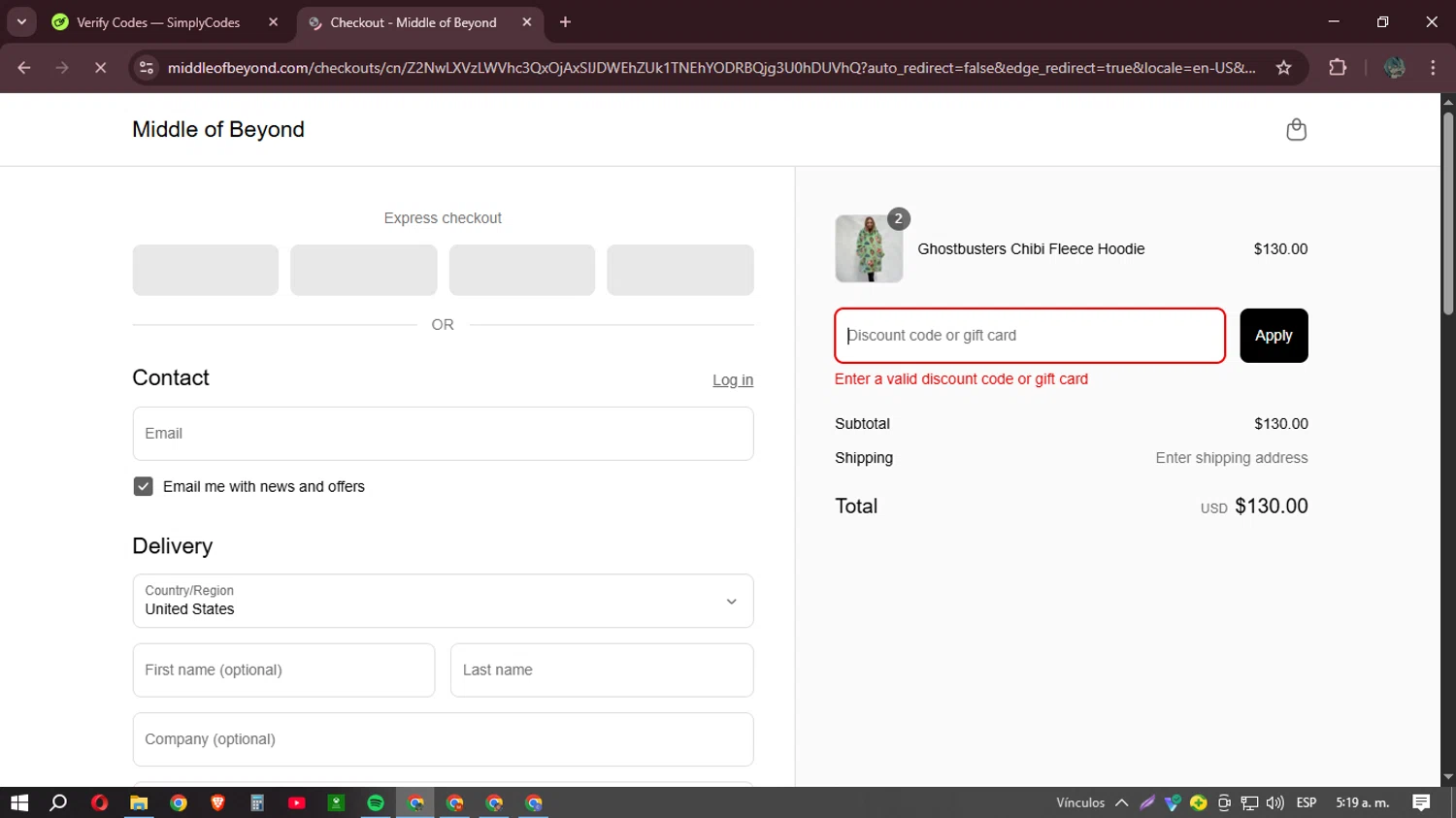This screenshot has width=1456, height=818.
Task: Click the Ghostbusters hoodie product thumbnail
Action: click(869, 248)
